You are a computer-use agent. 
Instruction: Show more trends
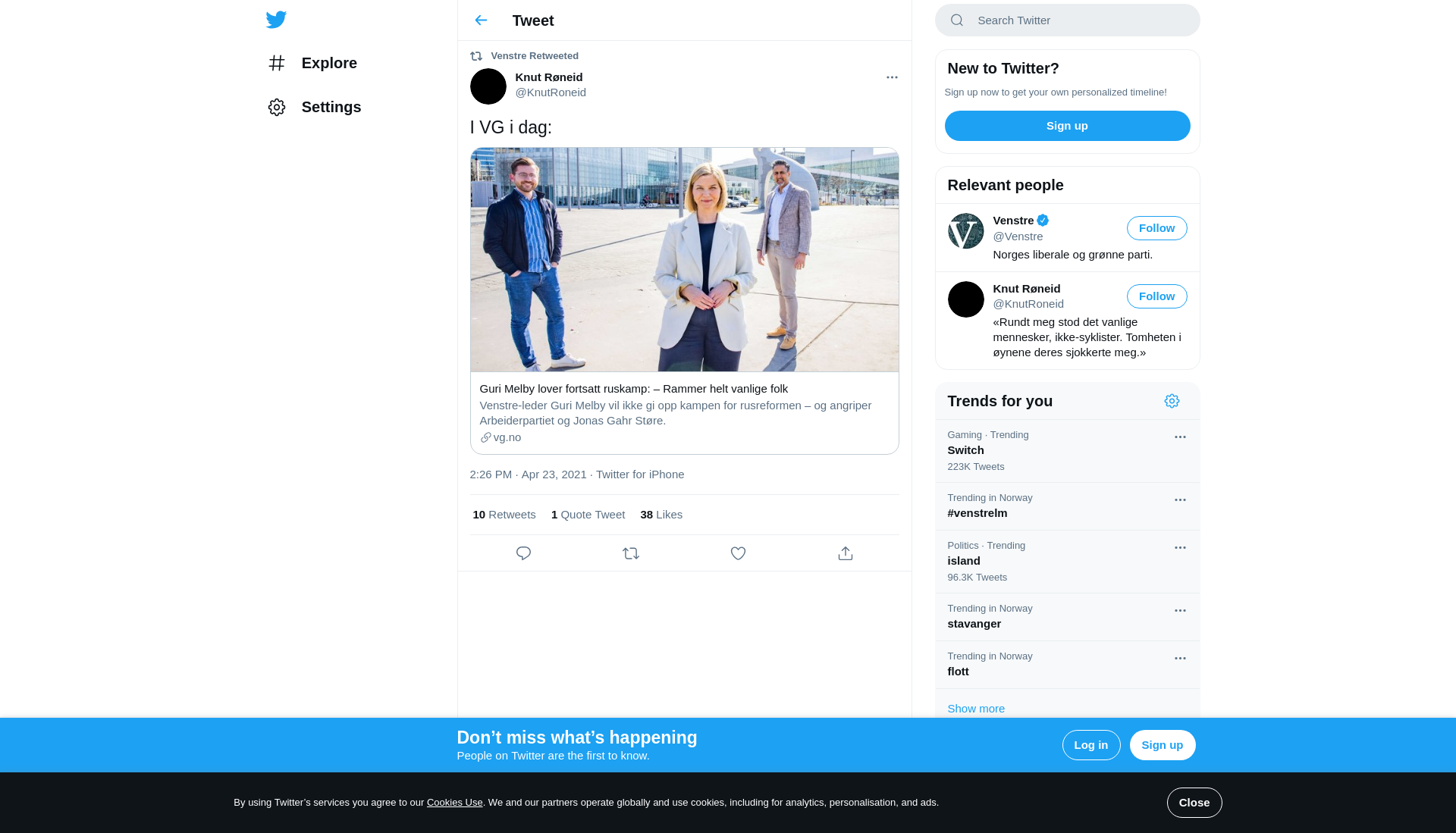[x=976, y=709]
